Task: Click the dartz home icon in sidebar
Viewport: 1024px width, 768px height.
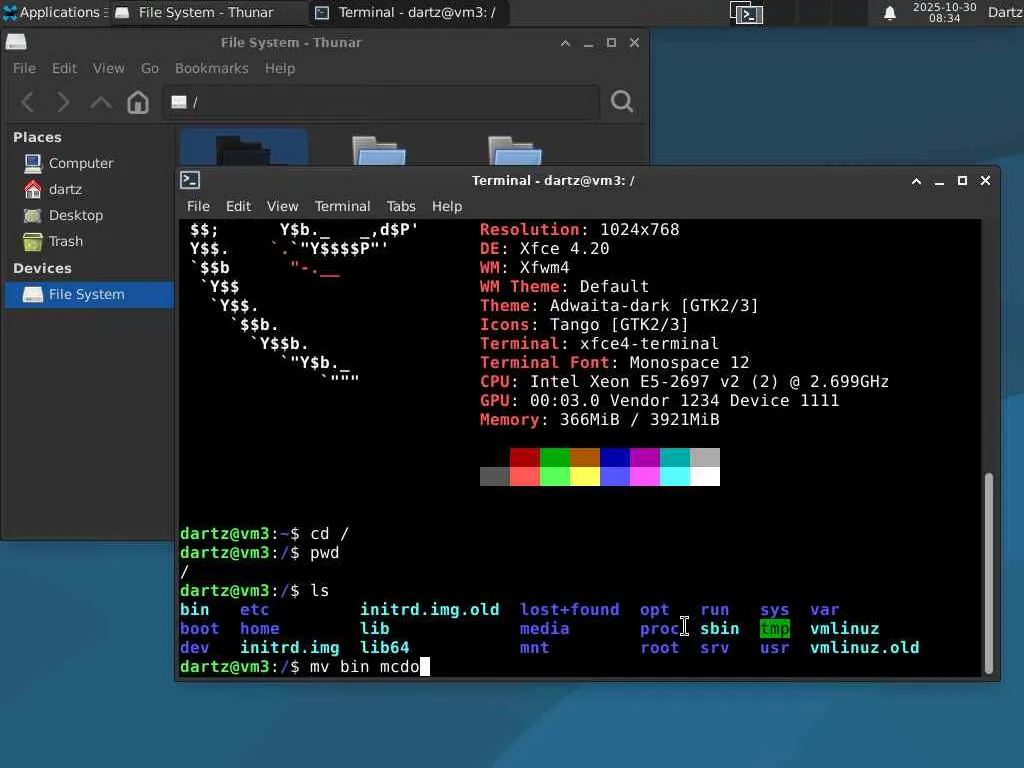Action: (x=33, y=189)
